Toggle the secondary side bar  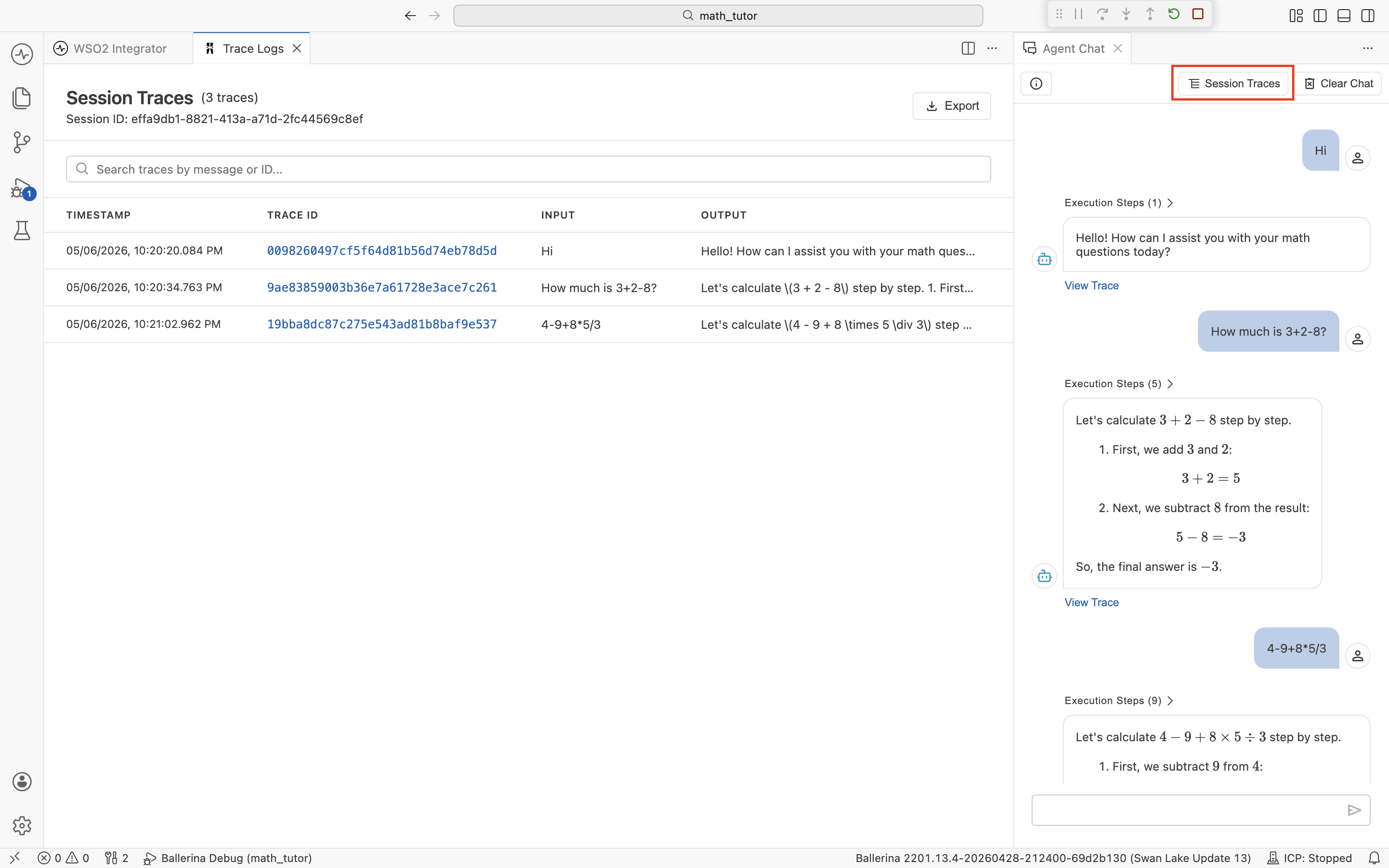[x=1368, y=16]
